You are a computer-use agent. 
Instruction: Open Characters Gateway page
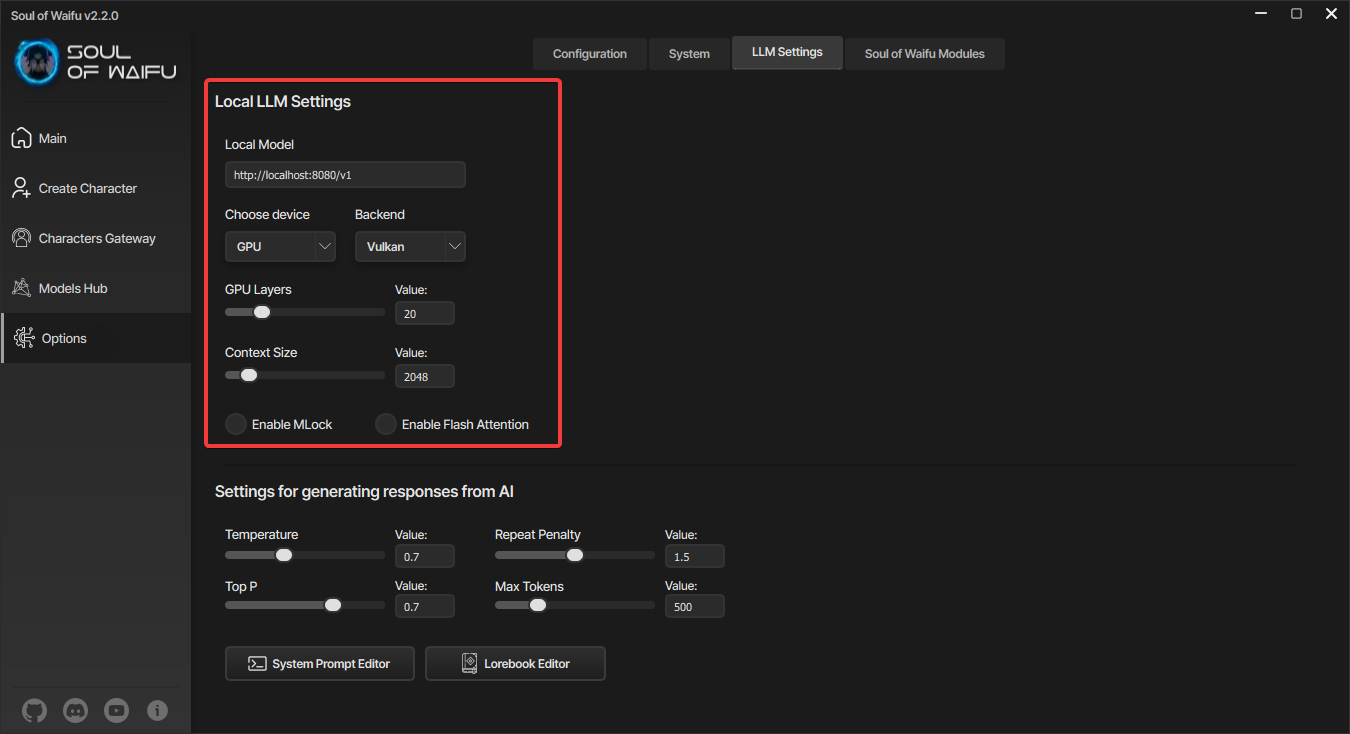pyautogui.click(x=96, y=238)
